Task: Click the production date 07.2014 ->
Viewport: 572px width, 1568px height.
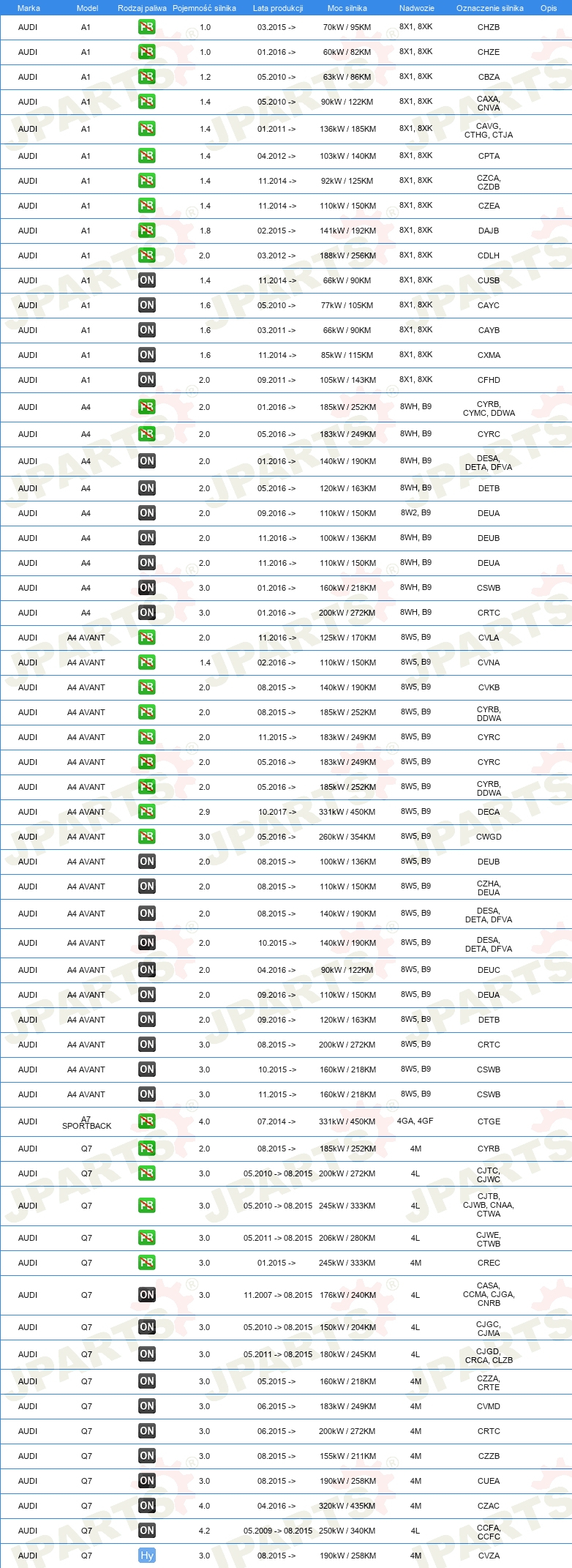Action: (276, 1121)
